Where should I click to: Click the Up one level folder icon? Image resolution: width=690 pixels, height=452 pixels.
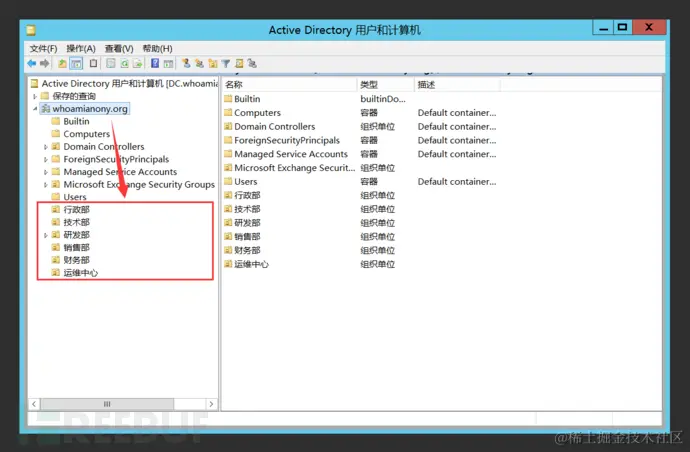click(x=62, y=64)
